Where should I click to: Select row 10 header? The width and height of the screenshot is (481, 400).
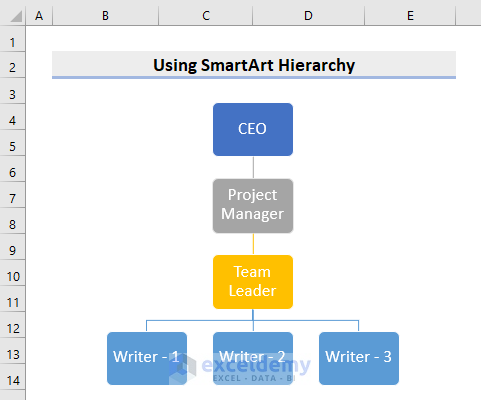click(x=13, y=273)
